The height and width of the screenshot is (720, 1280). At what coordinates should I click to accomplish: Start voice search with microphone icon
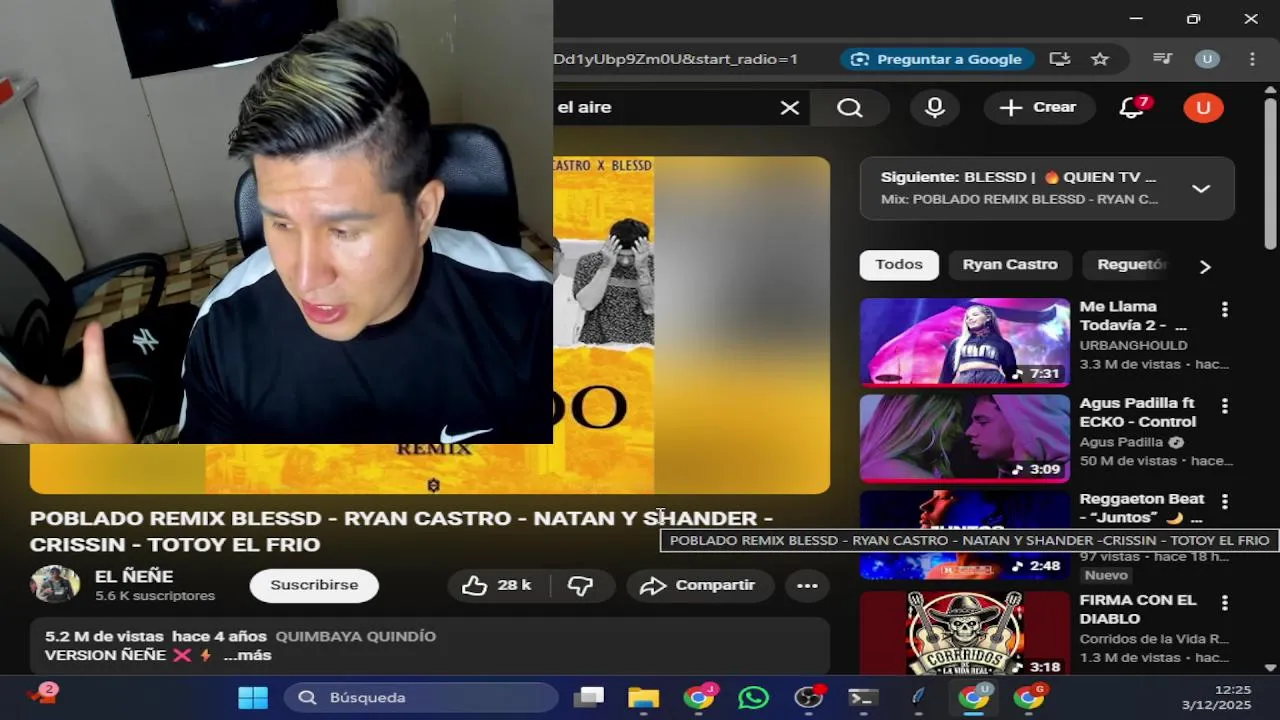935,107
